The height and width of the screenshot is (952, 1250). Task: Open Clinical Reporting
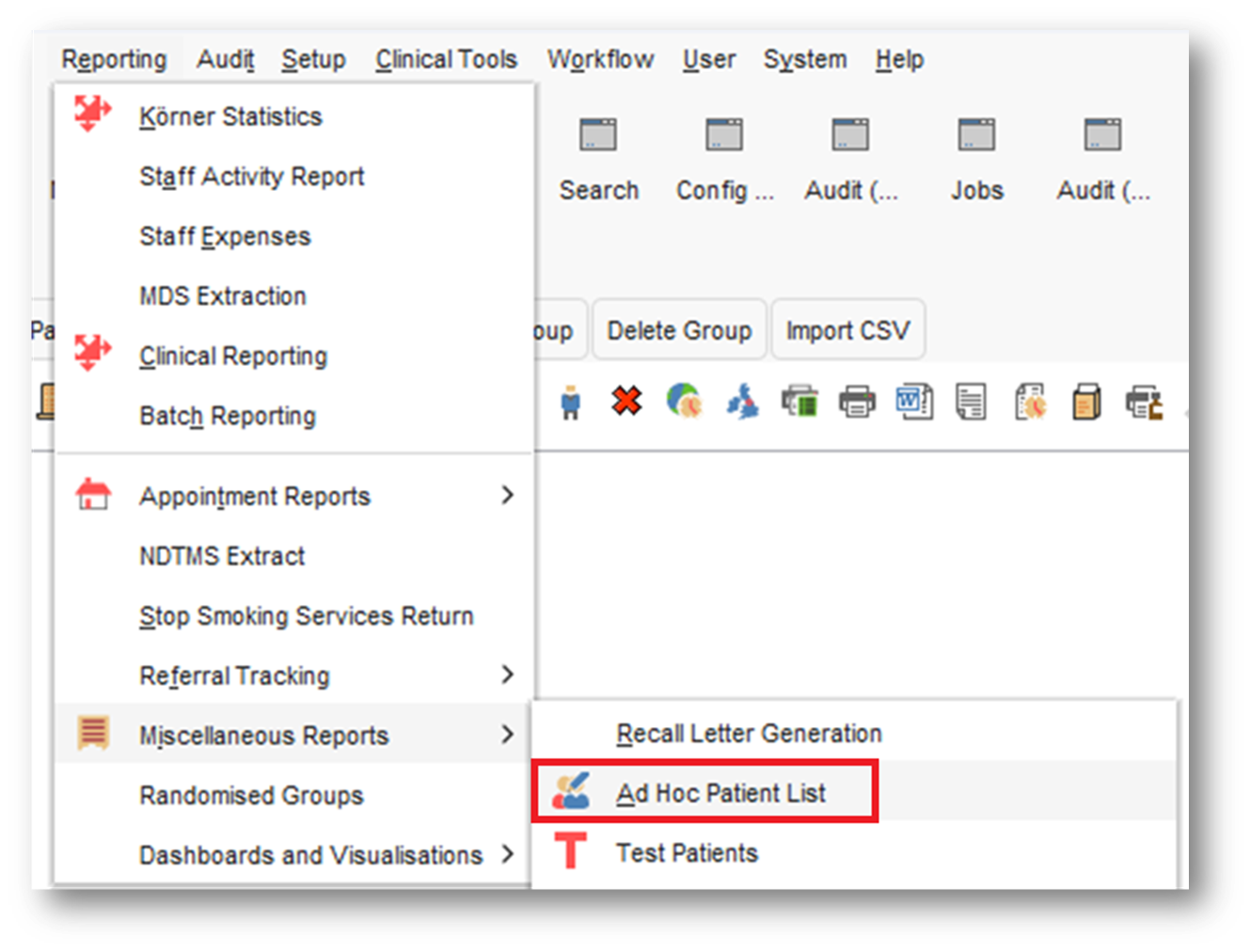tap(294, 357)
